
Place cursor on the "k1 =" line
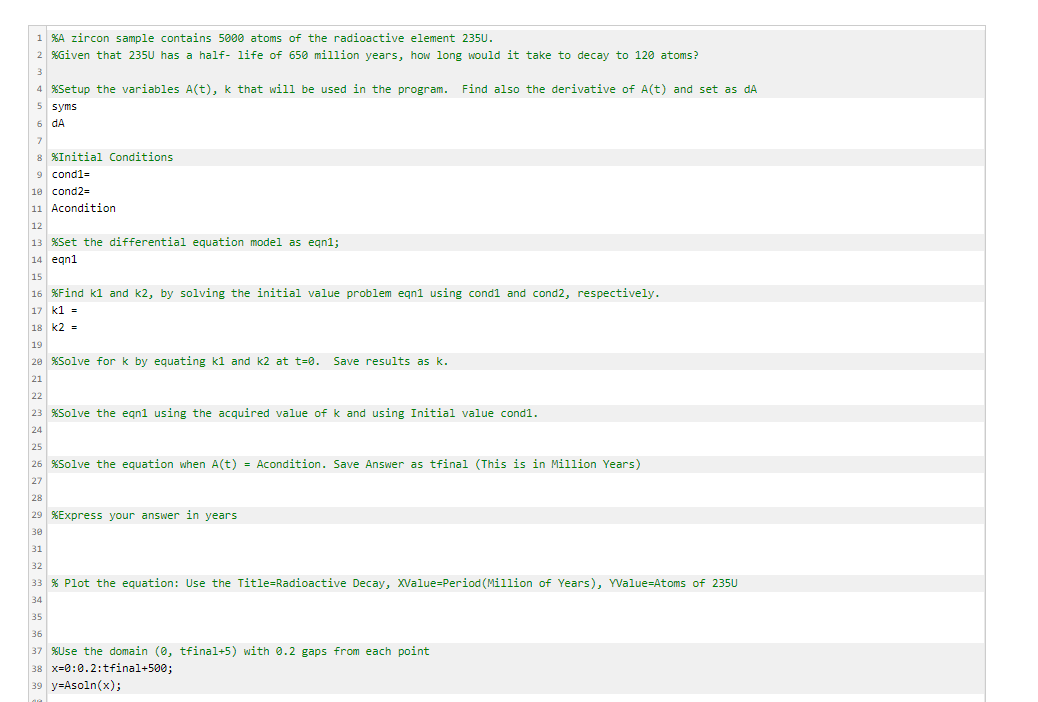pyautogui.click(x=64, y=311)
